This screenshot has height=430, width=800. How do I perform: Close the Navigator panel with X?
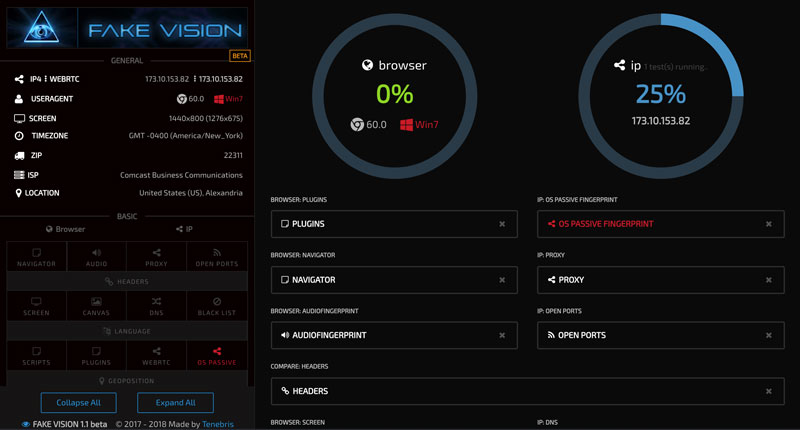pyautogui.click(x=502, y=280)
